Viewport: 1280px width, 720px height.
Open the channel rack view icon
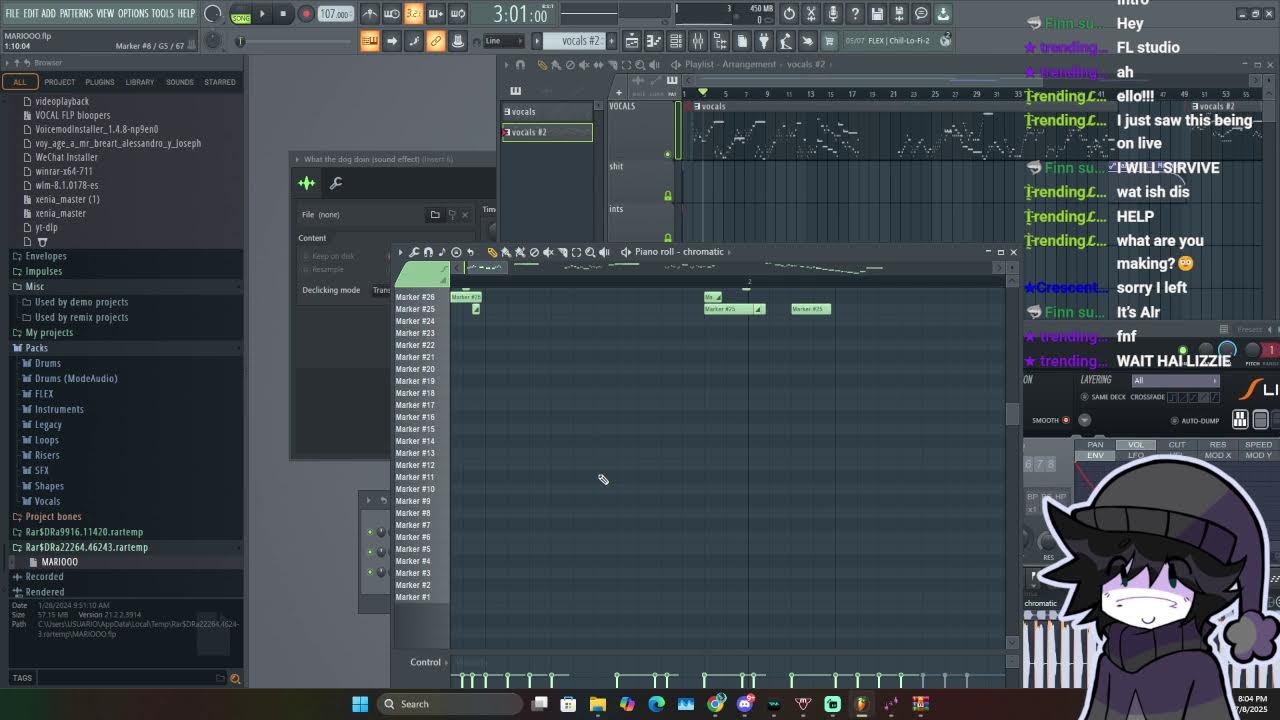tap(675, 41)
